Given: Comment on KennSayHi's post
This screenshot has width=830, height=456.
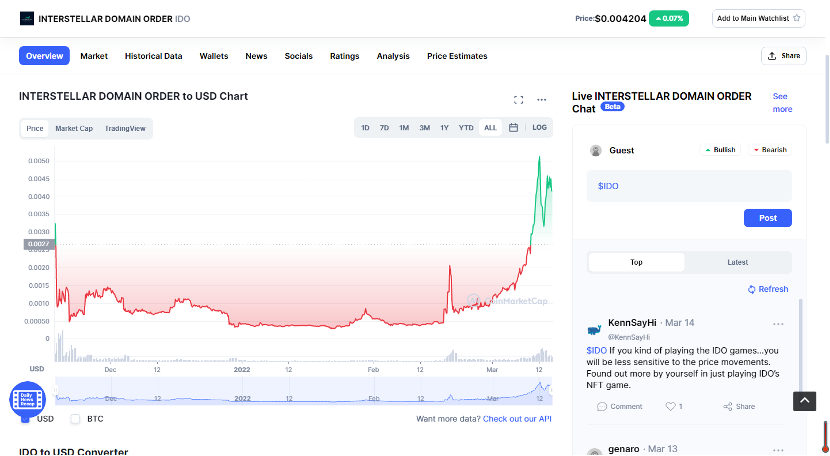Looking at the screenshot, I should 619,406.
